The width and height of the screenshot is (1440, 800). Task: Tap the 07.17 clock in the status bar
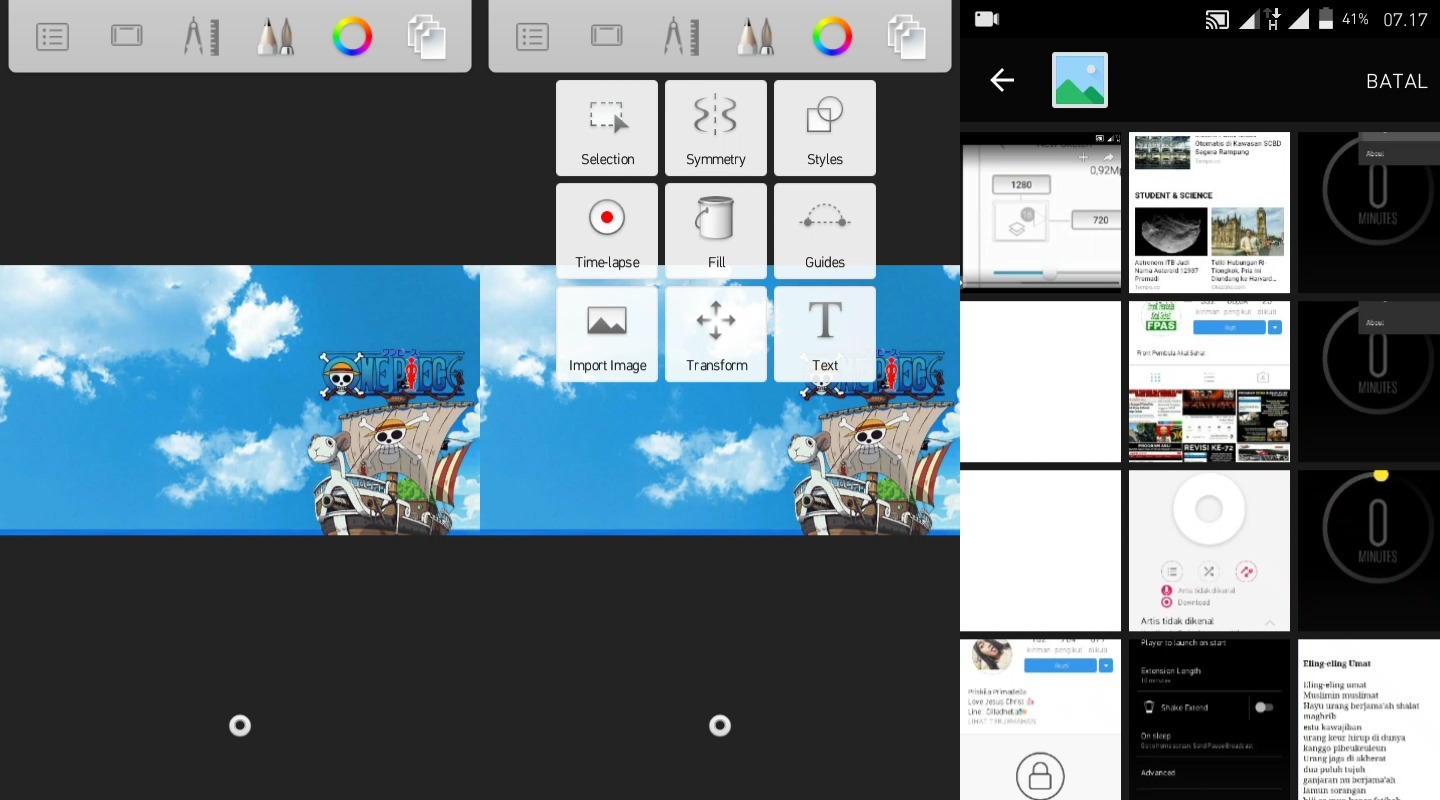point(1405,19)
